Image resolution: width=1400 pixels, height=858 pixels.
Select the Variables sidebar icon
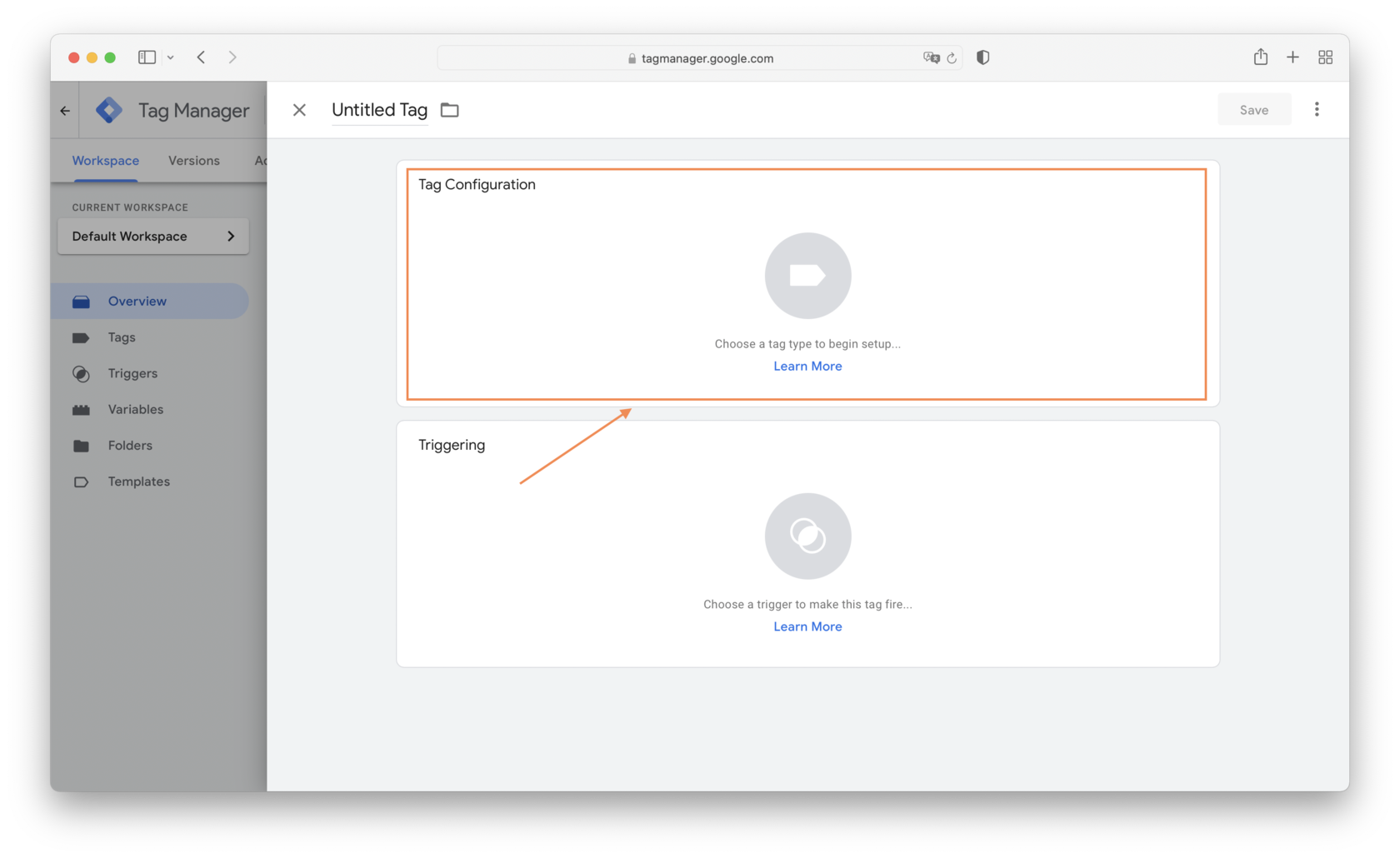(81, 409)
